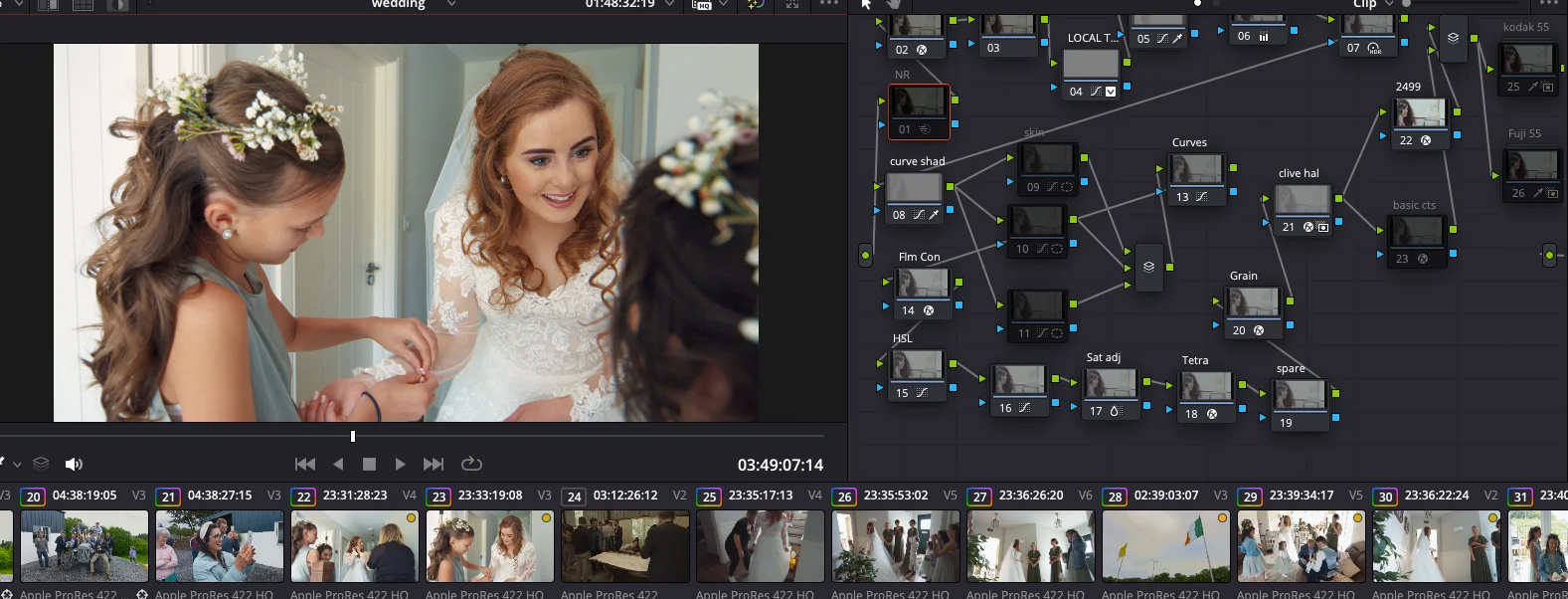
Task: Select the HSL node 15
Action: pyautogui.click(x=917, y=375)
